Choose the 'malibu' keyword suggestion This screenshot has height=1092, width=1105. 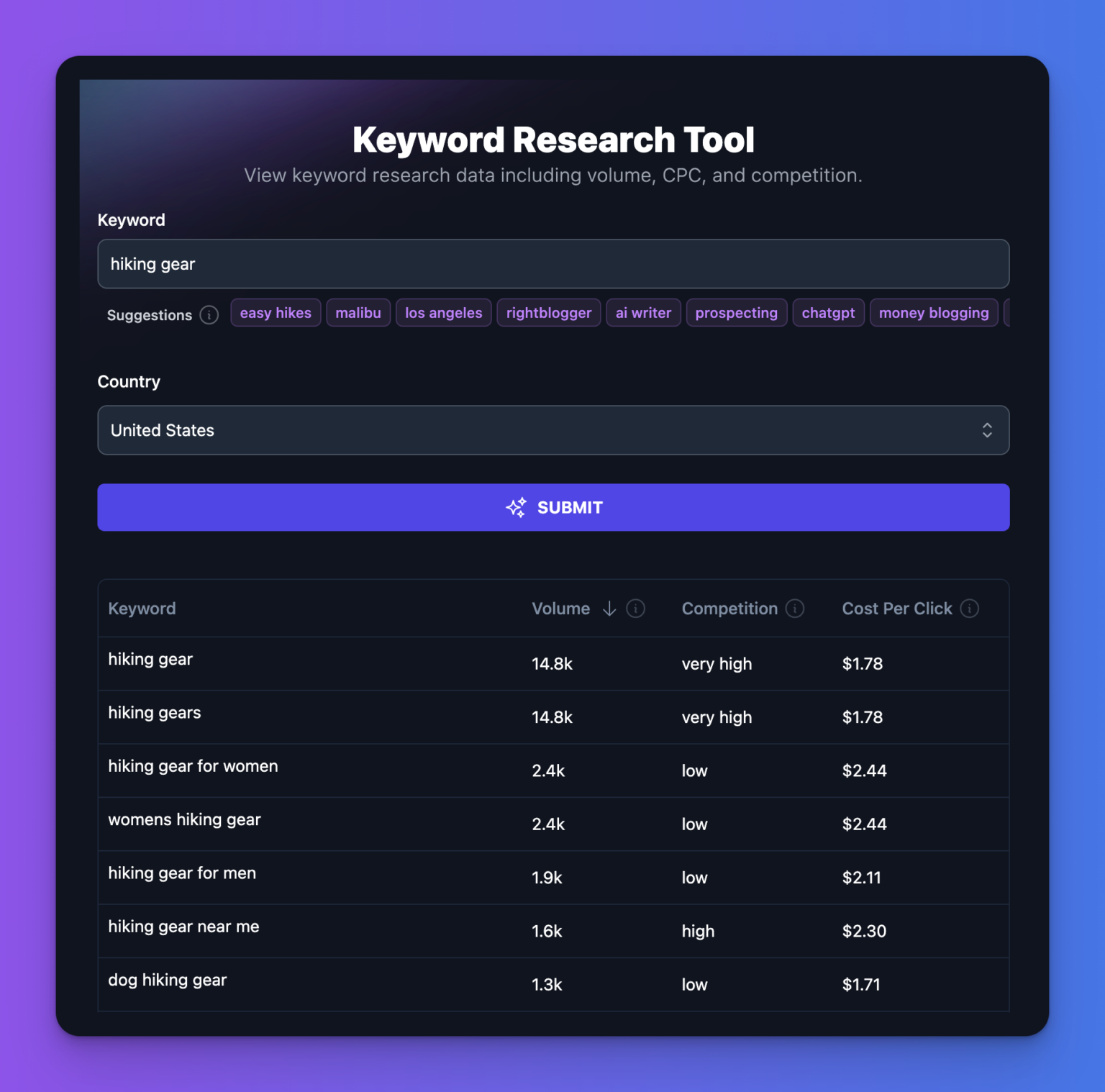[x=358, y=312]
